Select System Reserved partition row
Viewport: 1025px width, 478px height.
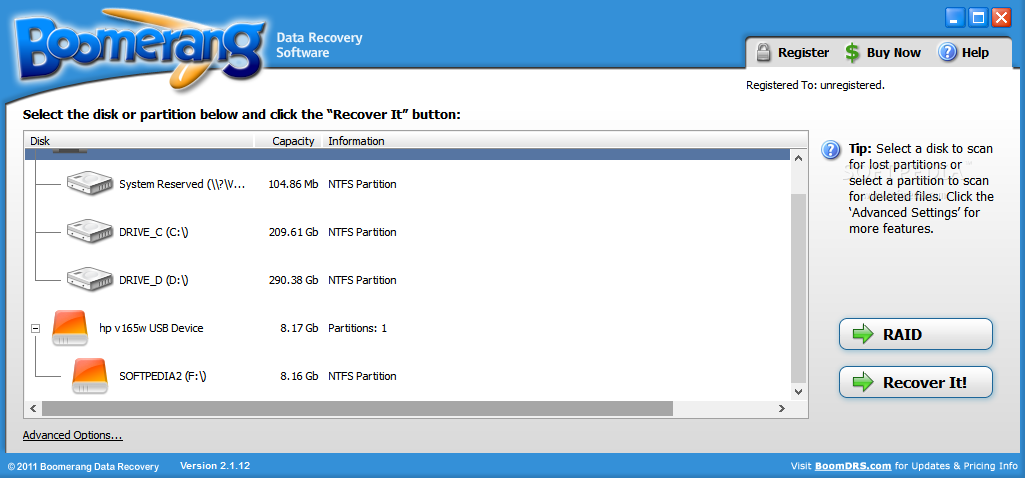click(x=407, y=184)
